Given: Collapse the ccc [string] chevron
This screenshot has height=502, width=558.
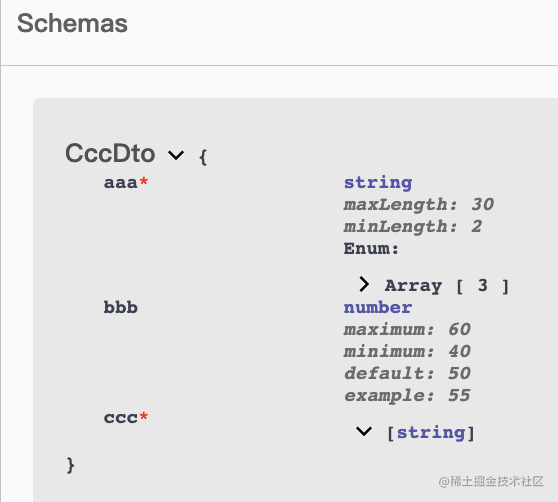Looking at the screenshot, I should pyautogui.click(x=364, y=431).
